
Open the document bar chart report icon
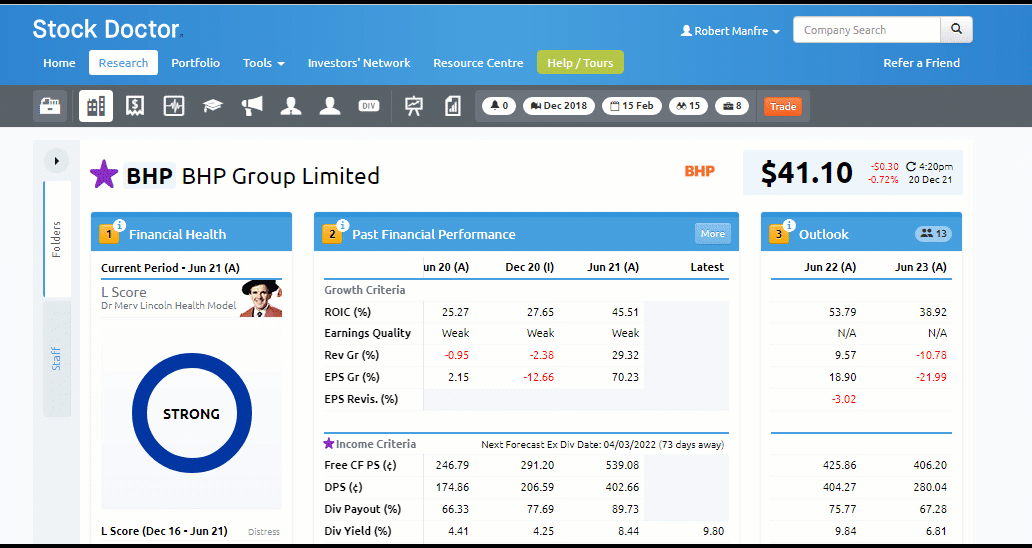(x=453, y=106)
